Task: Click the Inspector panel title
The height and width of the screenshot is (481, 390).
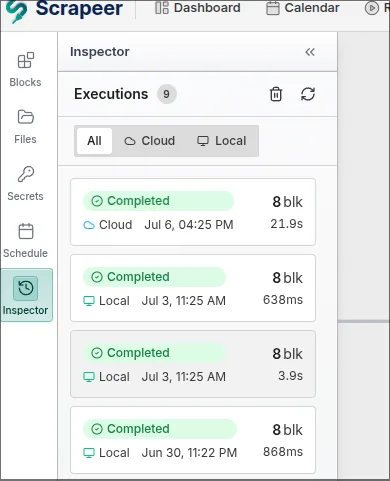Action: click(x=100, y=52)
